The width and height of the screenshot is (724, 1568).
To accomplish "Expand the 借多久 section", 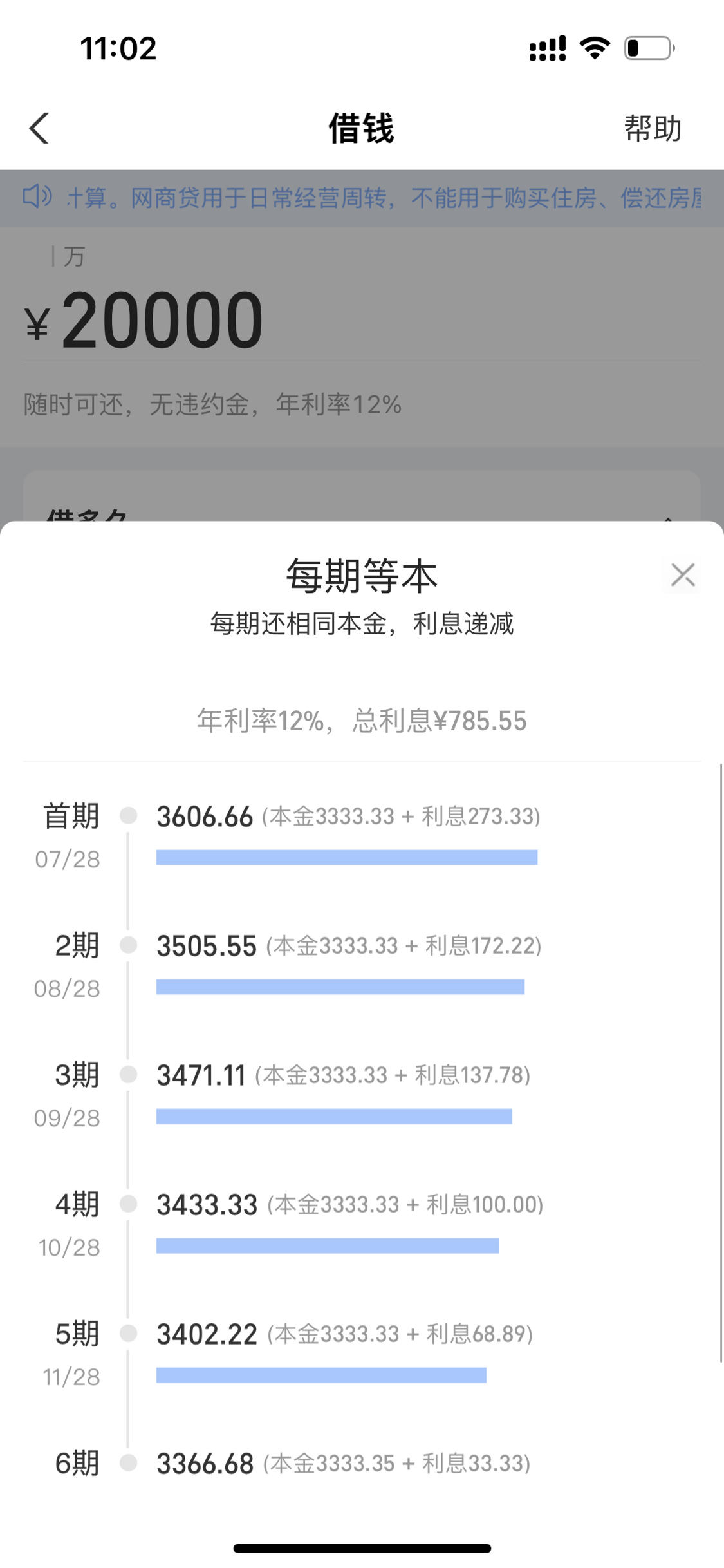I will pyautogui.click(x=362, y=515).
